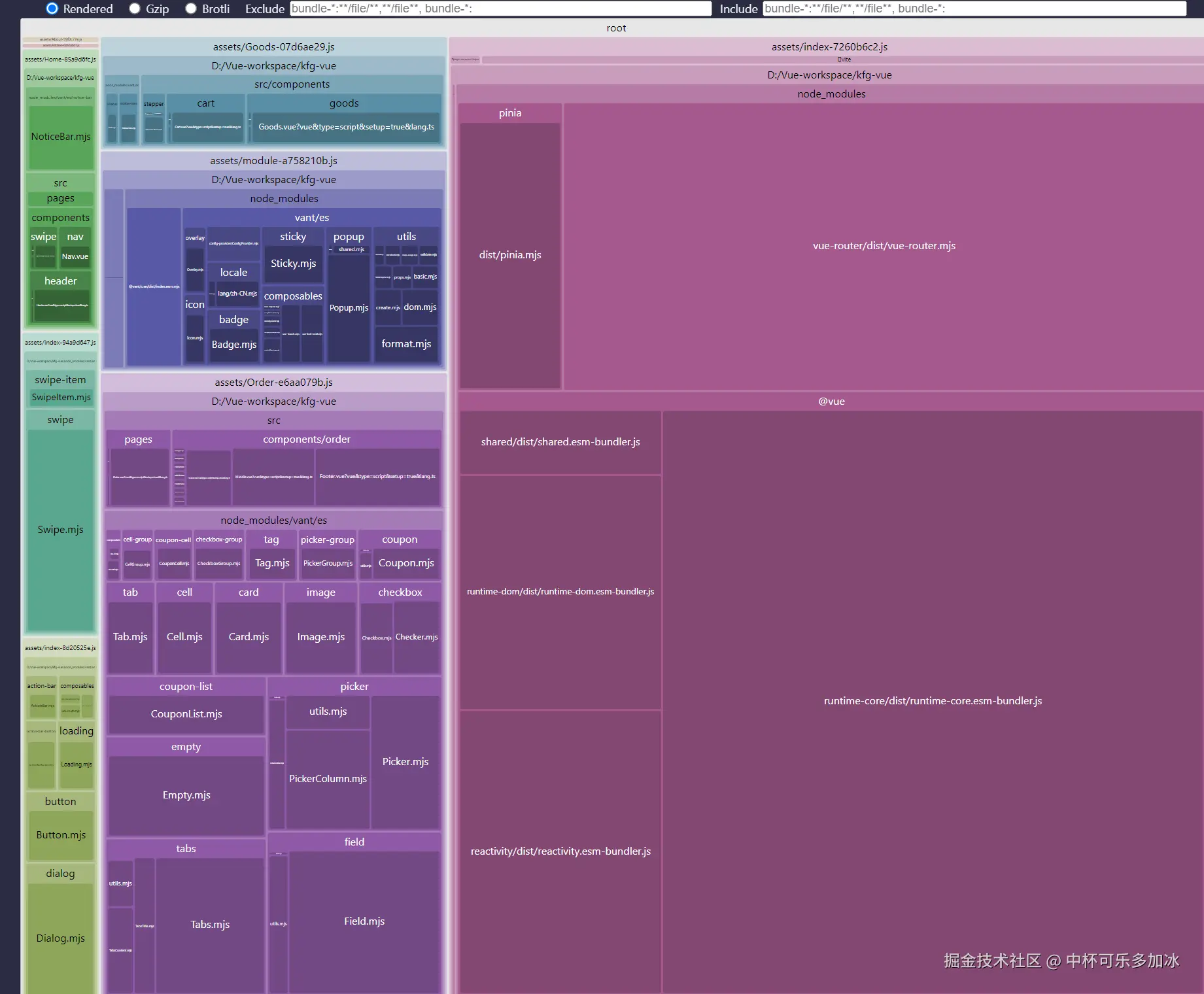This screenshot has height=994, width=1204.
Task: Click the PickerGroup.mjs block
Action: click(x=328, y=563)
